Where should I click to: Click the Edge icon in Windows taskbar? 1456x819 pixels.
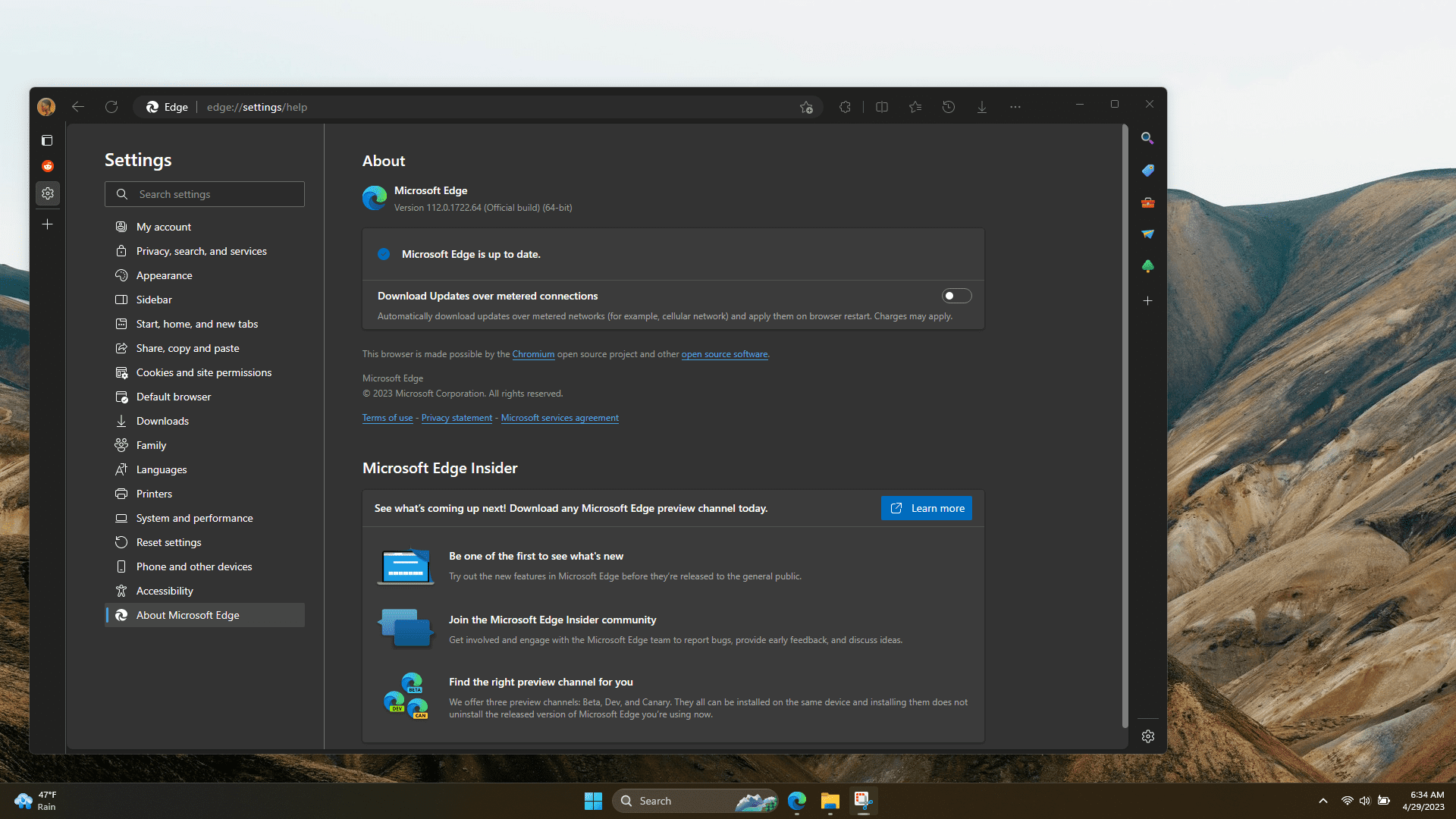coord(797,800)
